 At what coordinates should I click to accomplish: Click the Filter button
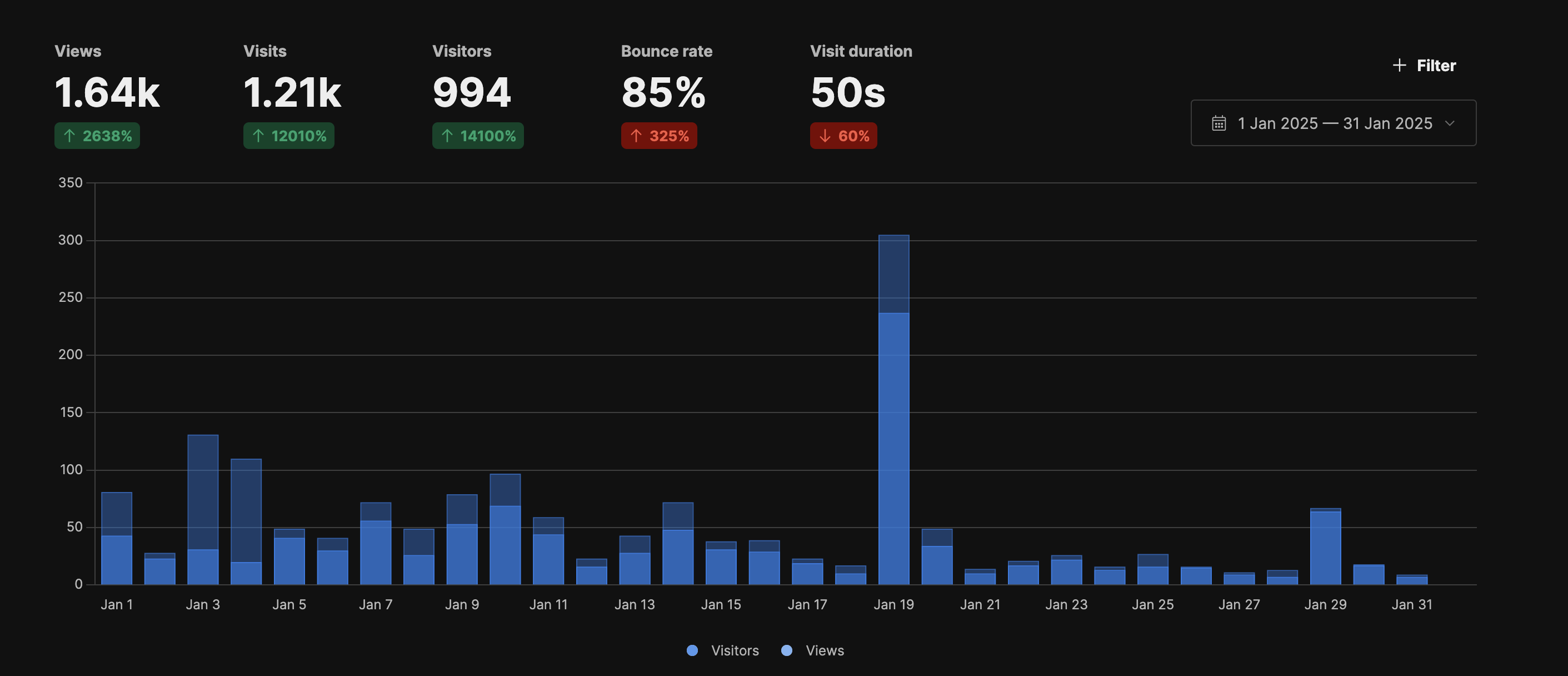pyautogui.click(x=1435, y=65)
